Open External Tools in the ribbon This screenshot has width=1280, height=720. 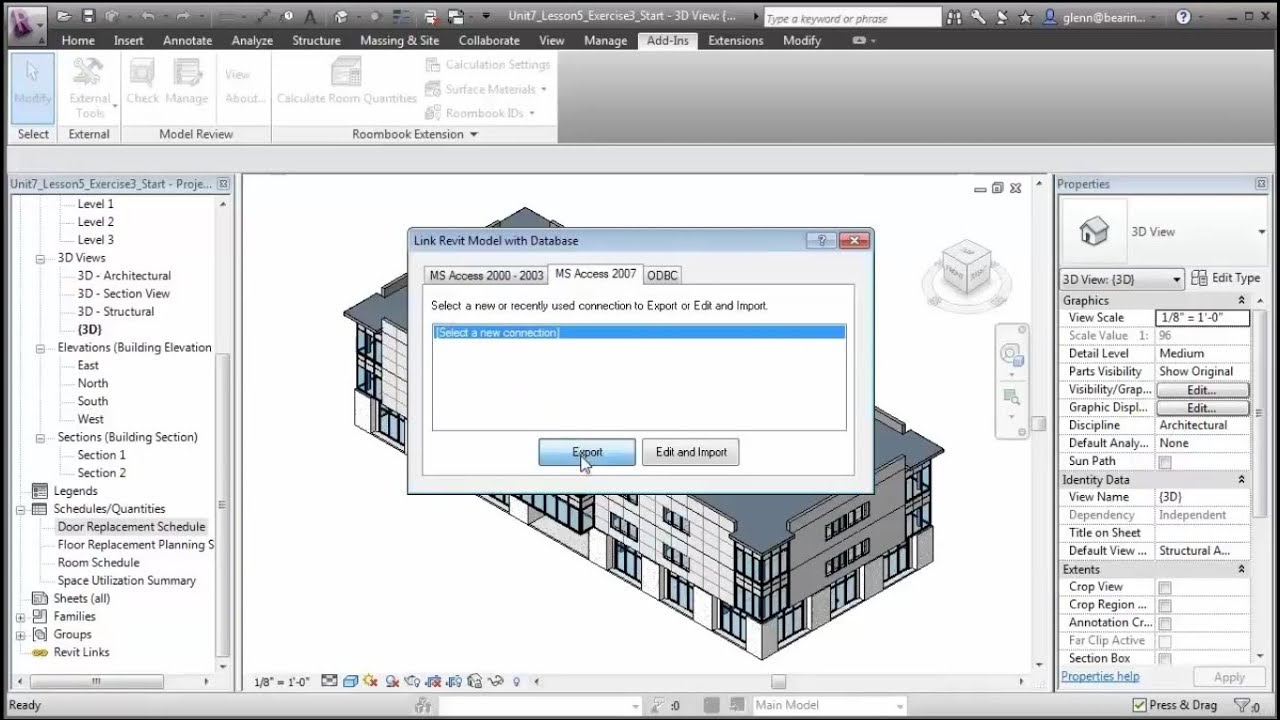89,88
